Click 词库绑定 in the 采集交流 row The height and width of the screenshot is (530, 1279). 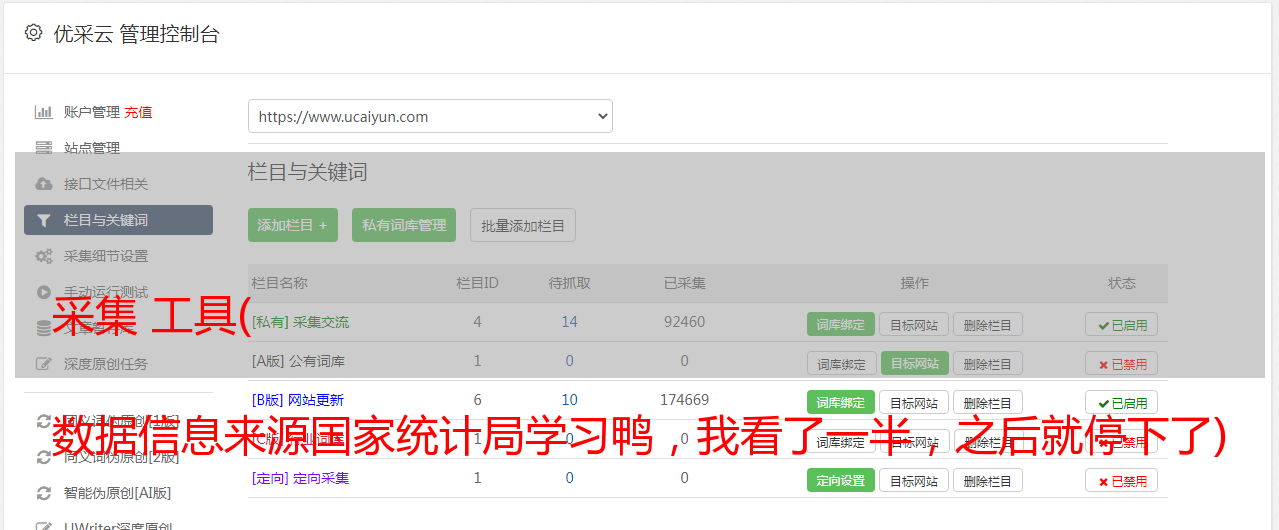click(841, 324)
